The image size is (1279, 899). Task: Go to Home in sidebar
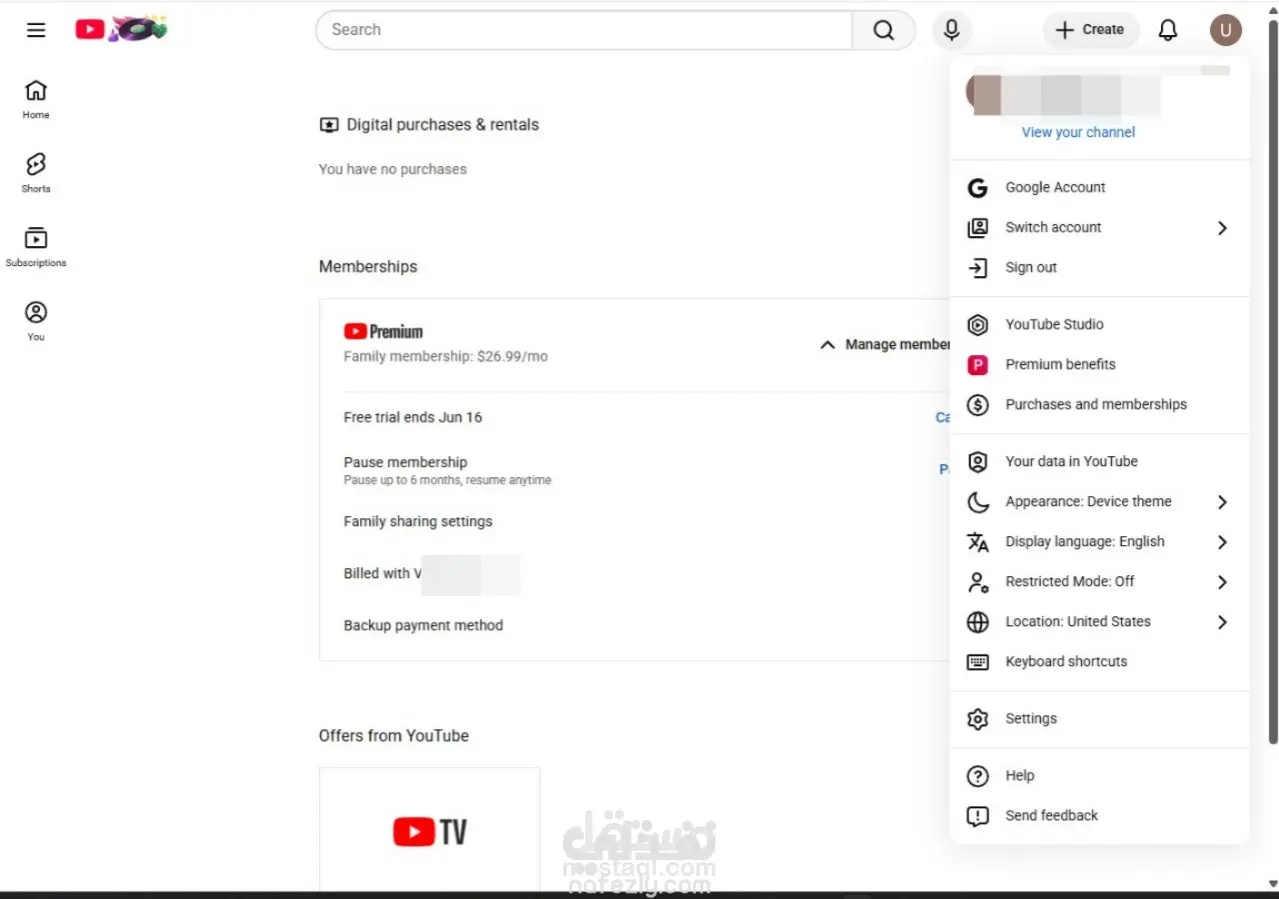pyautogui.click(x=36, y=99)
